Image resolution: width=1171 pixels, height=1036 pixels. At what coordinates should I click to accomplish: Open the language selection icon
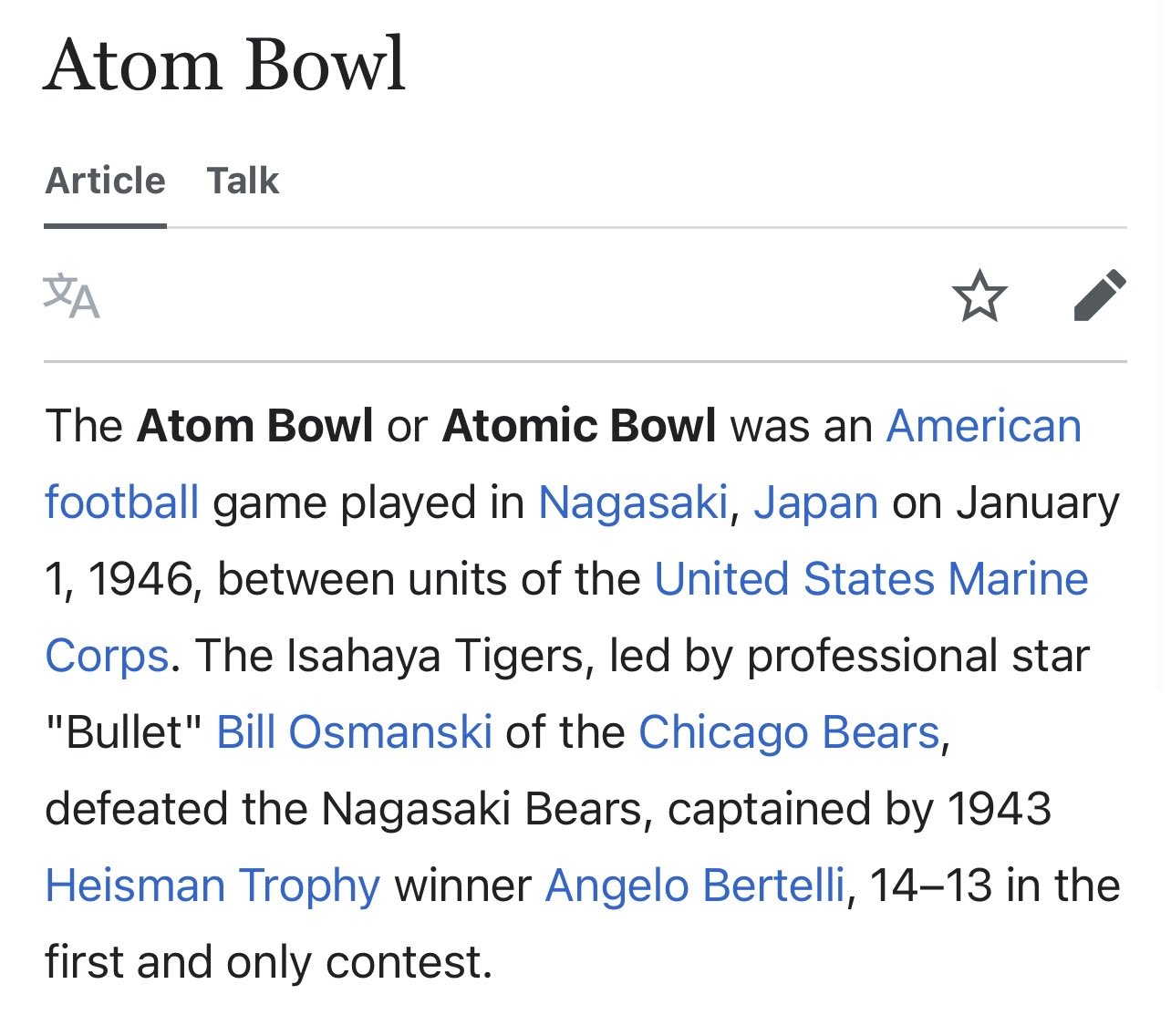[x=71, y=296]
